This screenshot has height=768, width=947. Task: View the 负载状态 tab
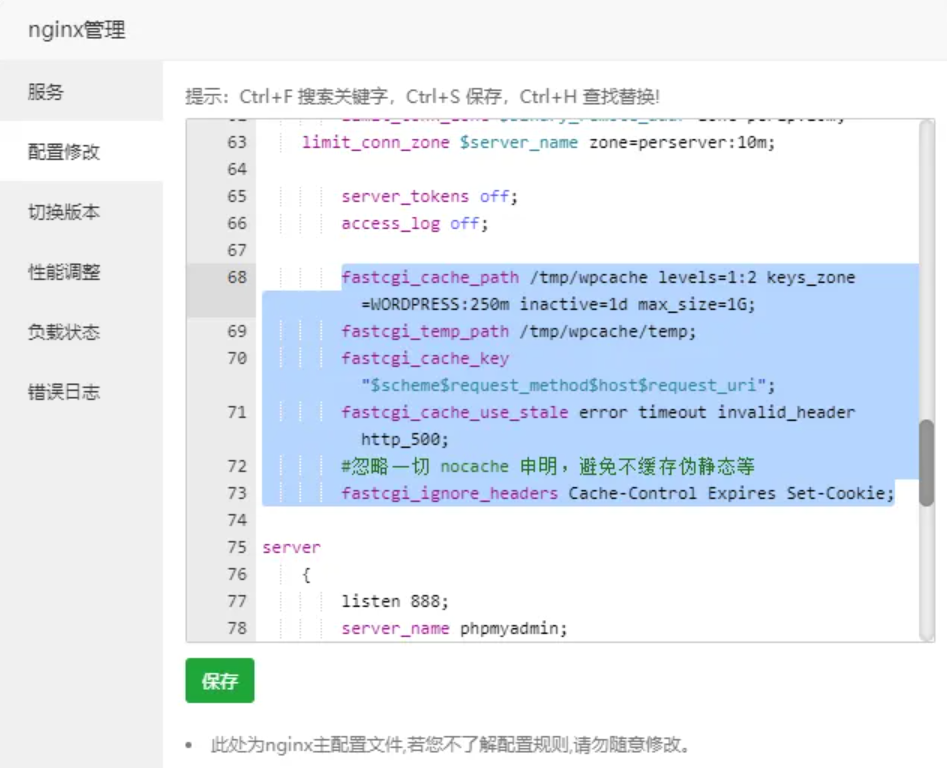click(64, 332)
